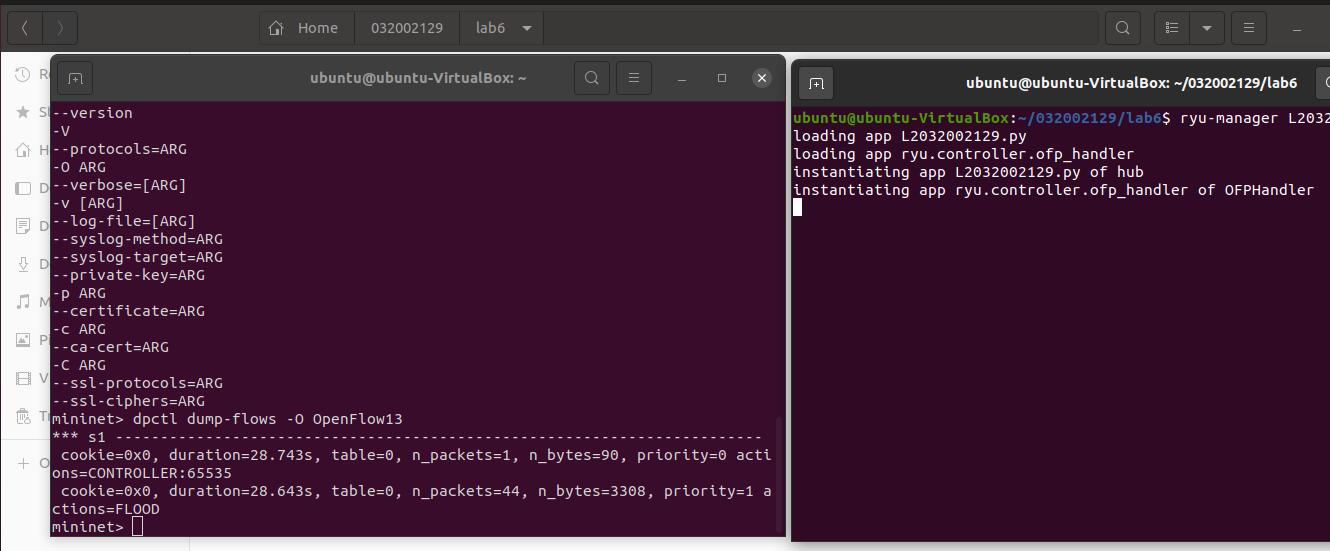Screen dimensions: 1330x551
Task: Click '--log-file=[ARG]' line
Action: point(123,221)
